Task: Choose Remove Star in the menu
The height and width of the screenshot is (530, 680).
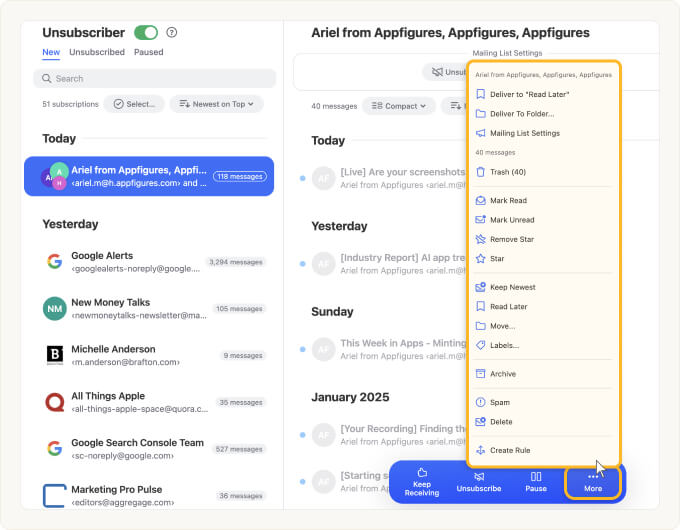Action: (543, 239)
